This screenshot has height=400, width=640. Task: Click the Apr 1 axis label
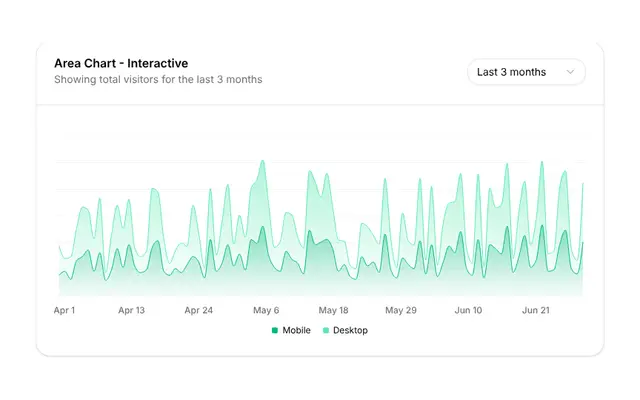tap(64, 310)
